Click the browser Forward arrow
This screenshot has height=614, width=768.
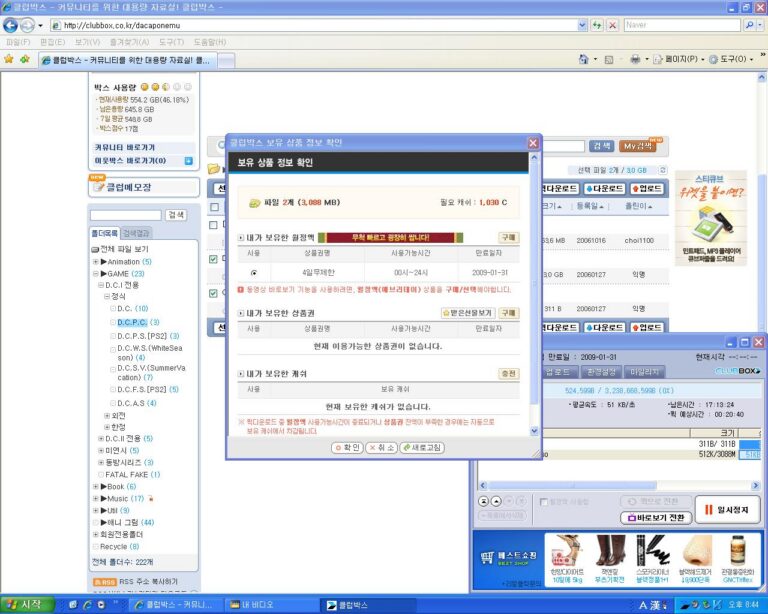pos(27,25)
